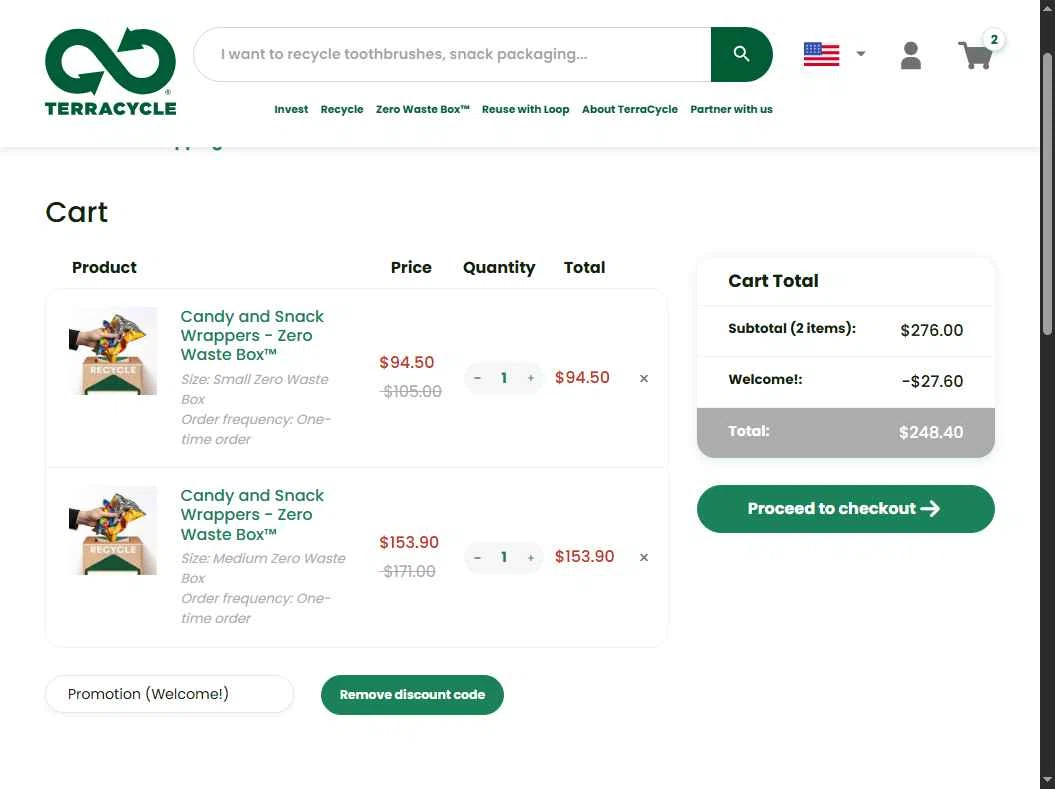The image size is (1055, 789).
Task: Click Size: Small Zero Waste Box text
Action: pos(254,389)
